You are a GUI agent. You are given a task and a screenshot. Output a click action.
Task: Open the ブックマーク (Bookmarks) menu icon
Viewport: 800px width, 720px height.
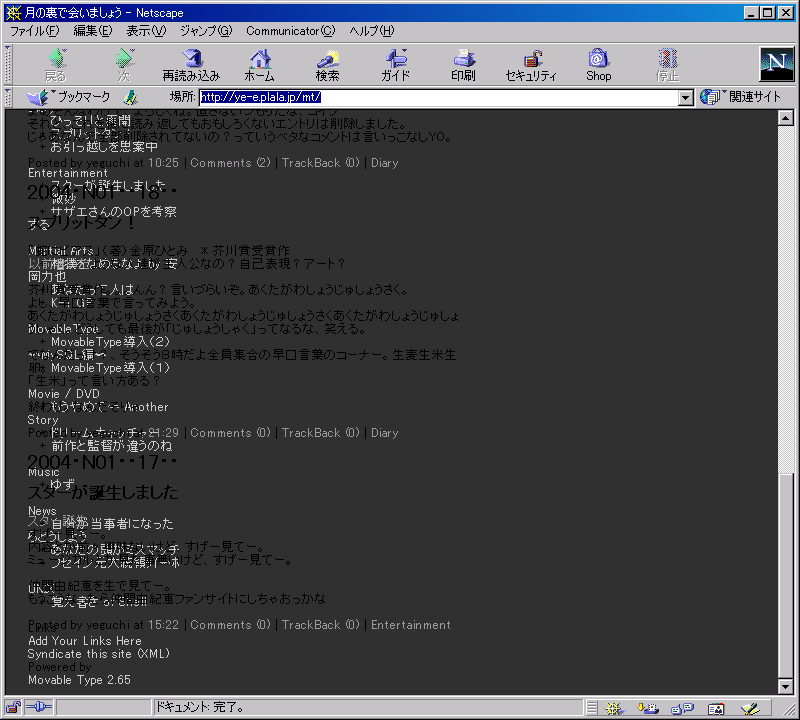coord(68,97)
